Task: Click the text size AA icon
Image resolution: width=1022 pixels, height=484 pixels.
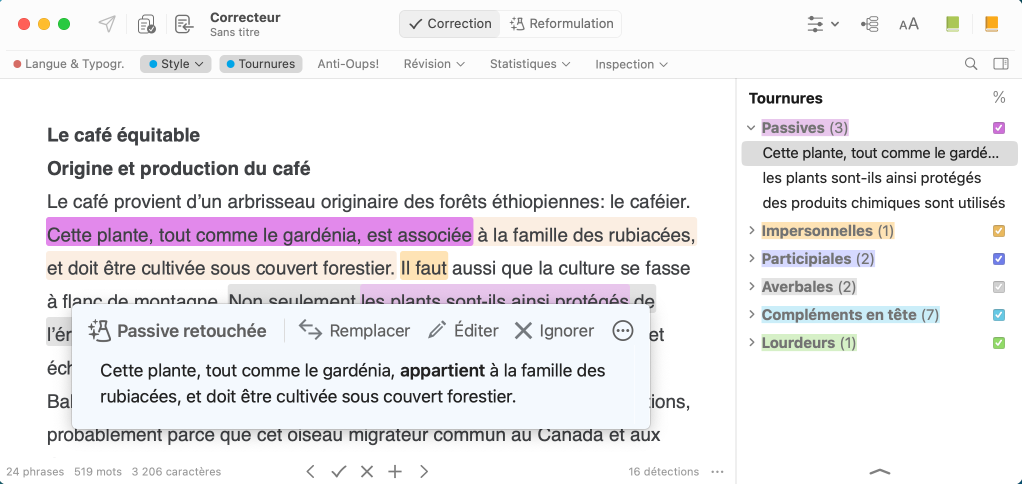Action: [908, 24]
